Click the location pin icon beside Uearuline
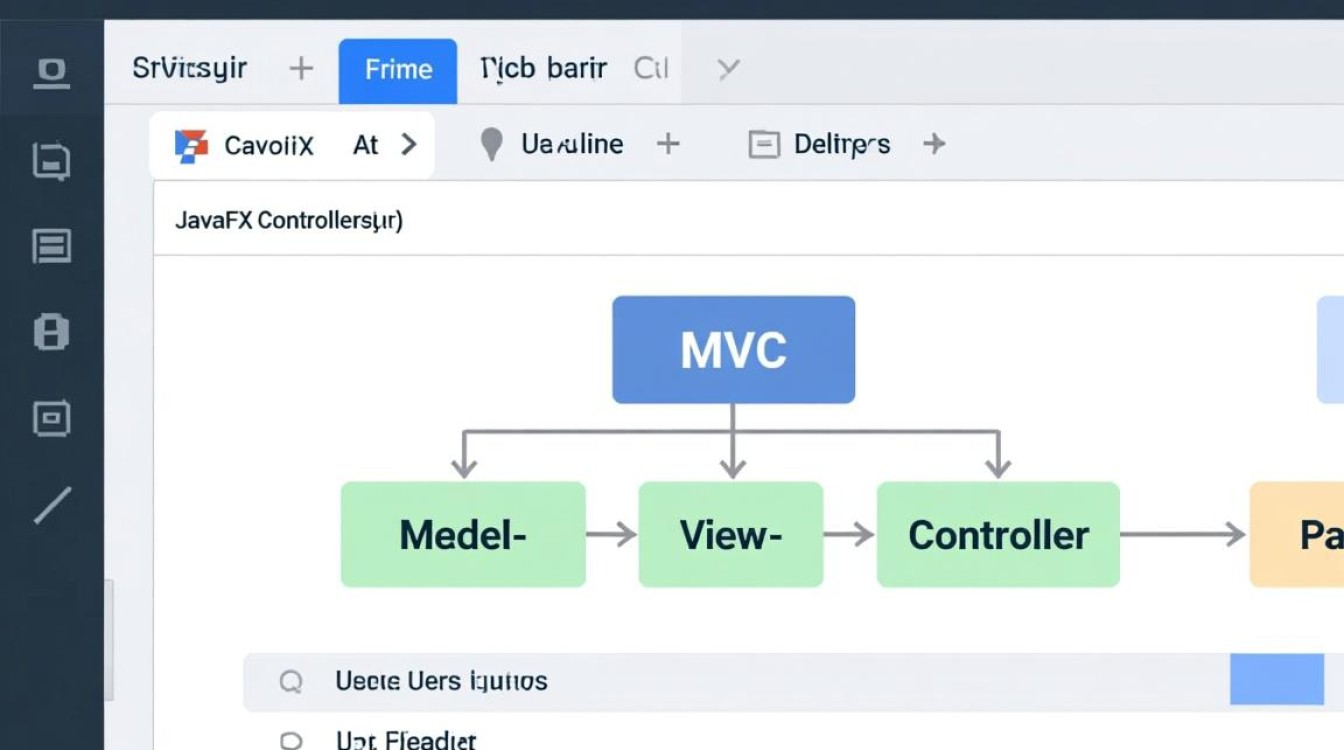 point(491,145)
